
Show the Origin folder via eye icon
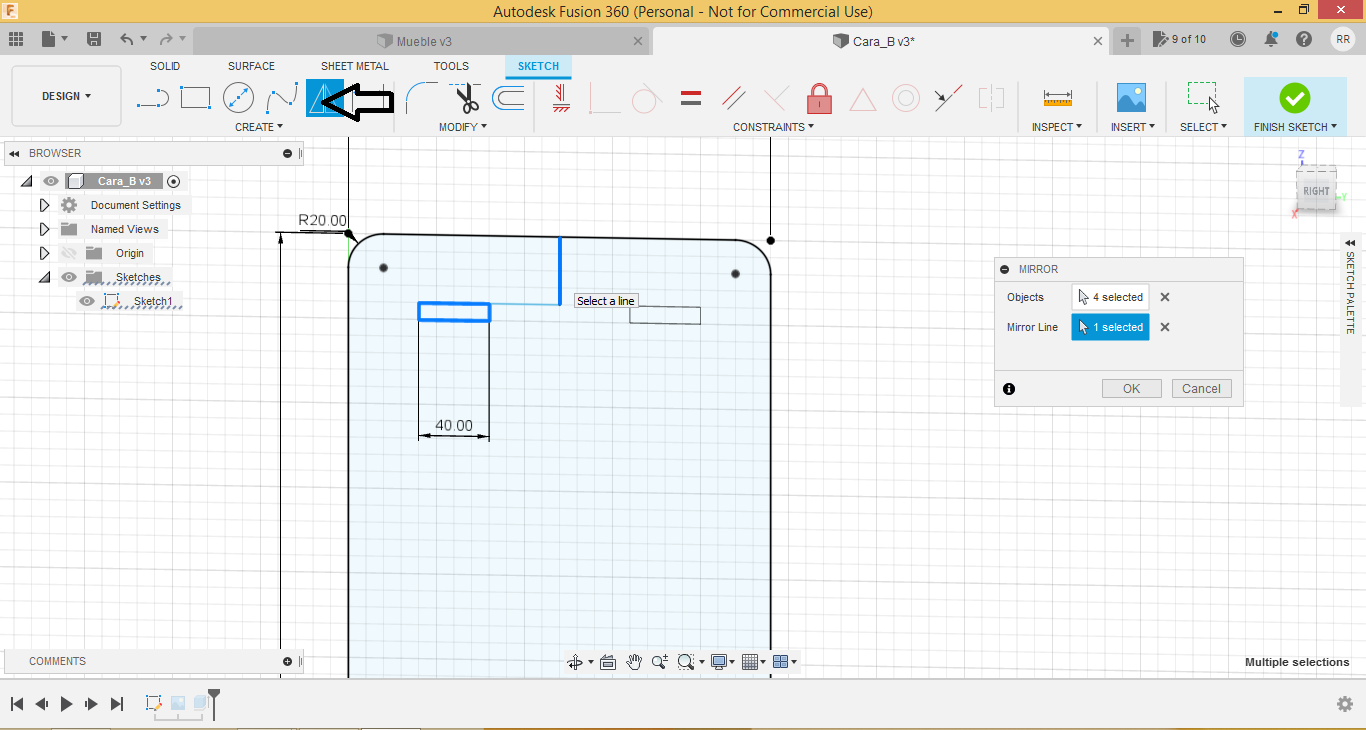(x=69, y=253)
